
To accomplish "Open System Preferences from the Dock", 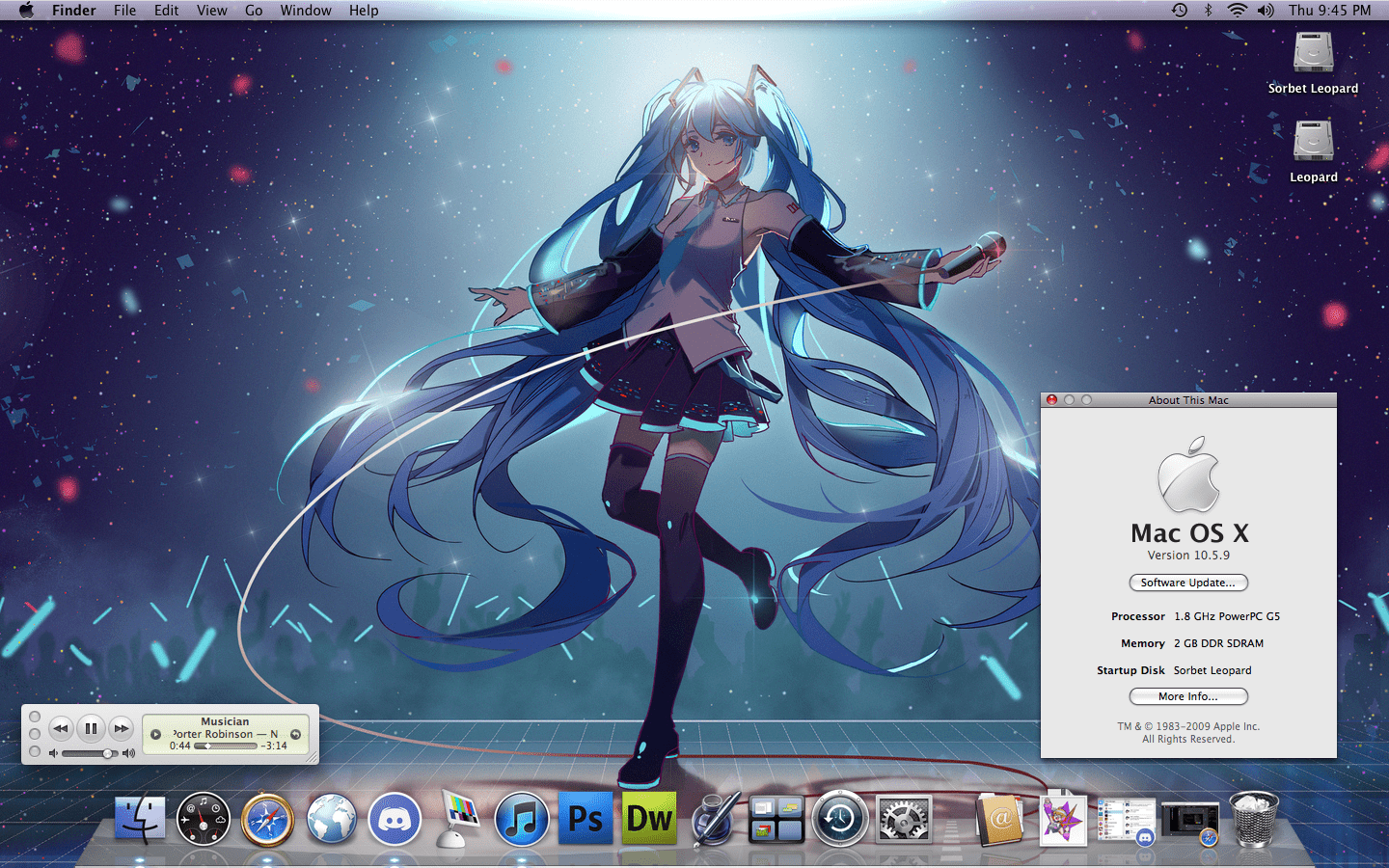I will 904,819.
